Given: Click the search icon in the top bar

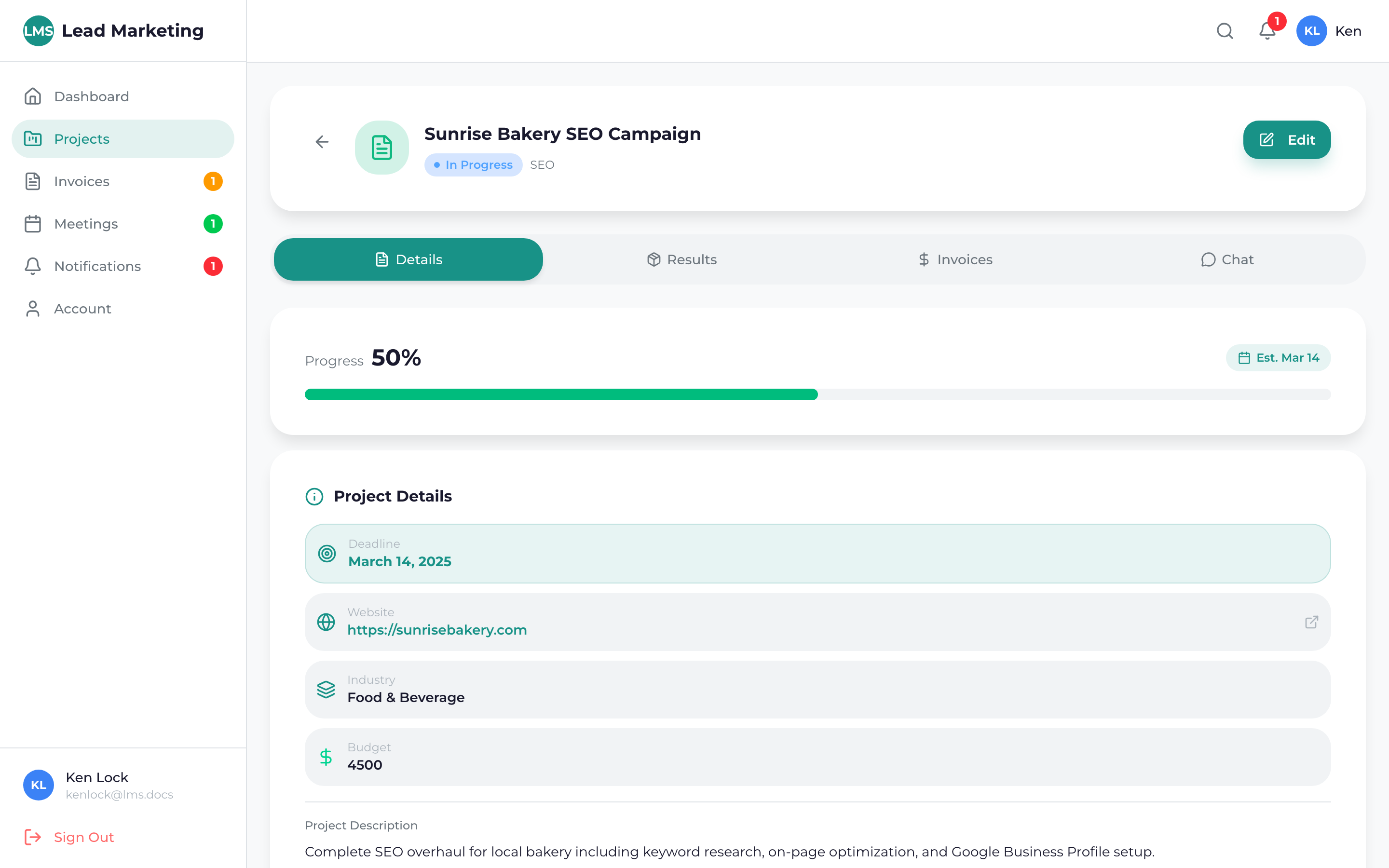Looking at the screenshot, I should tap(1224, 31).
